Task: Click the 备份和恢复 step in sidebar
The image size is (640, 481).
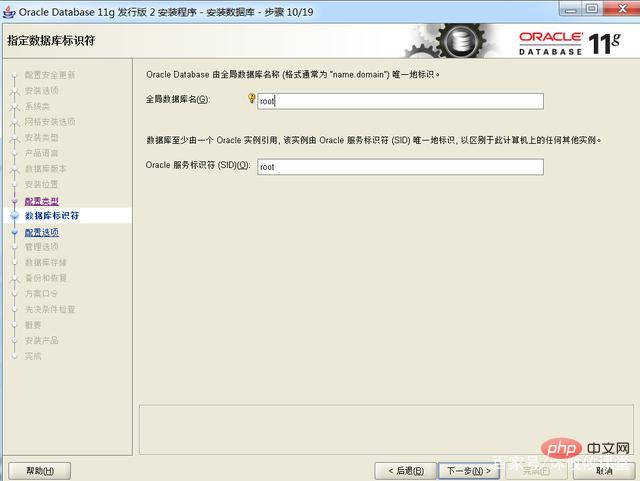Action: [46, 278]
